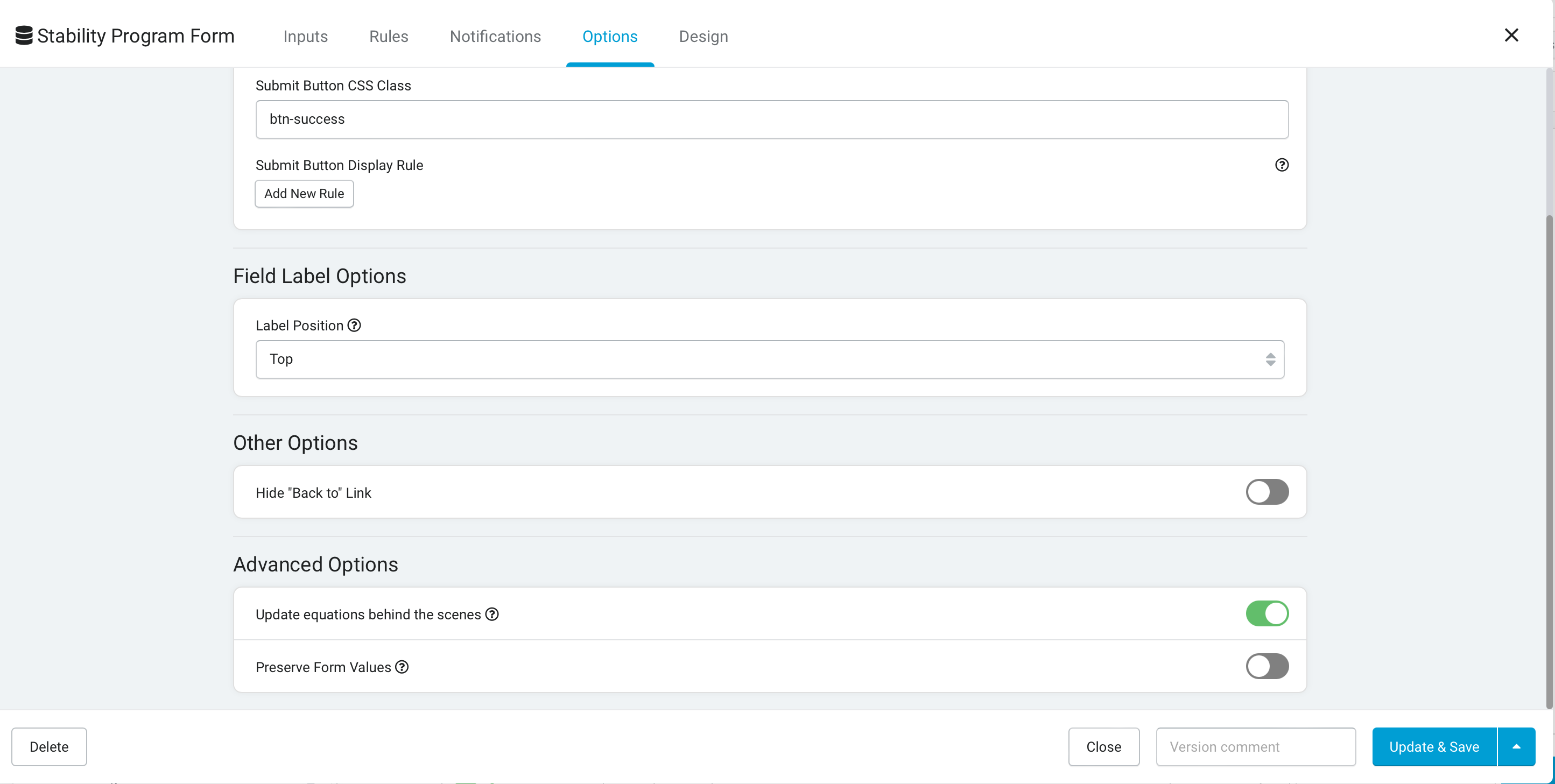Open help for Submit Button Display Rule

pos(1282,165)
